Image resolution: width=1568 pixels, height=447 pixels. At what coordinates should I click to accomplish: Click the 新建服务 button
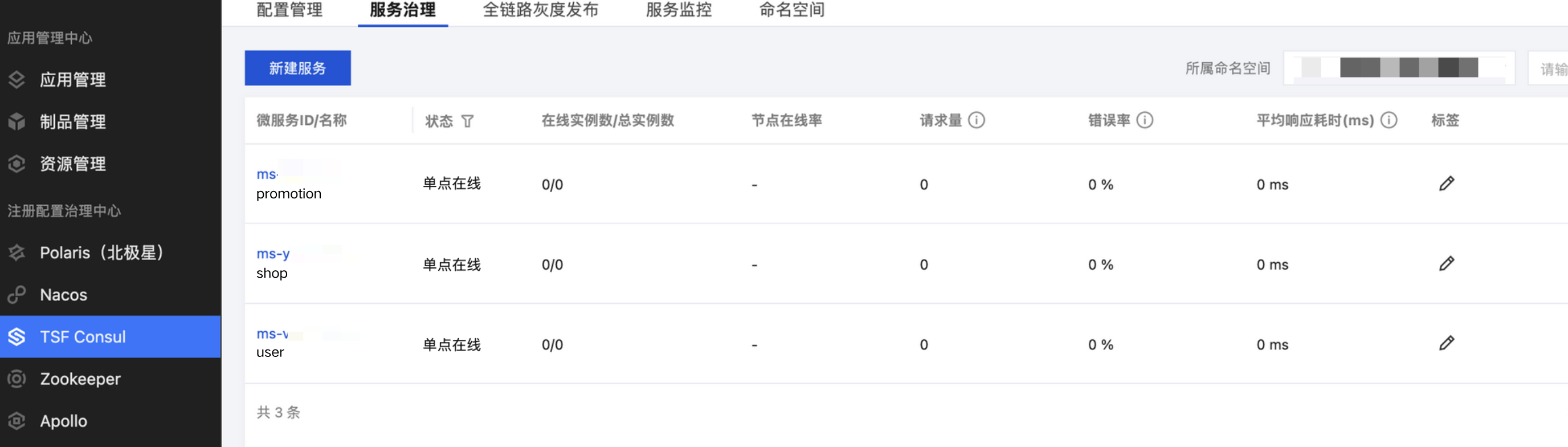pyautogui.click(x=297, y=68)
